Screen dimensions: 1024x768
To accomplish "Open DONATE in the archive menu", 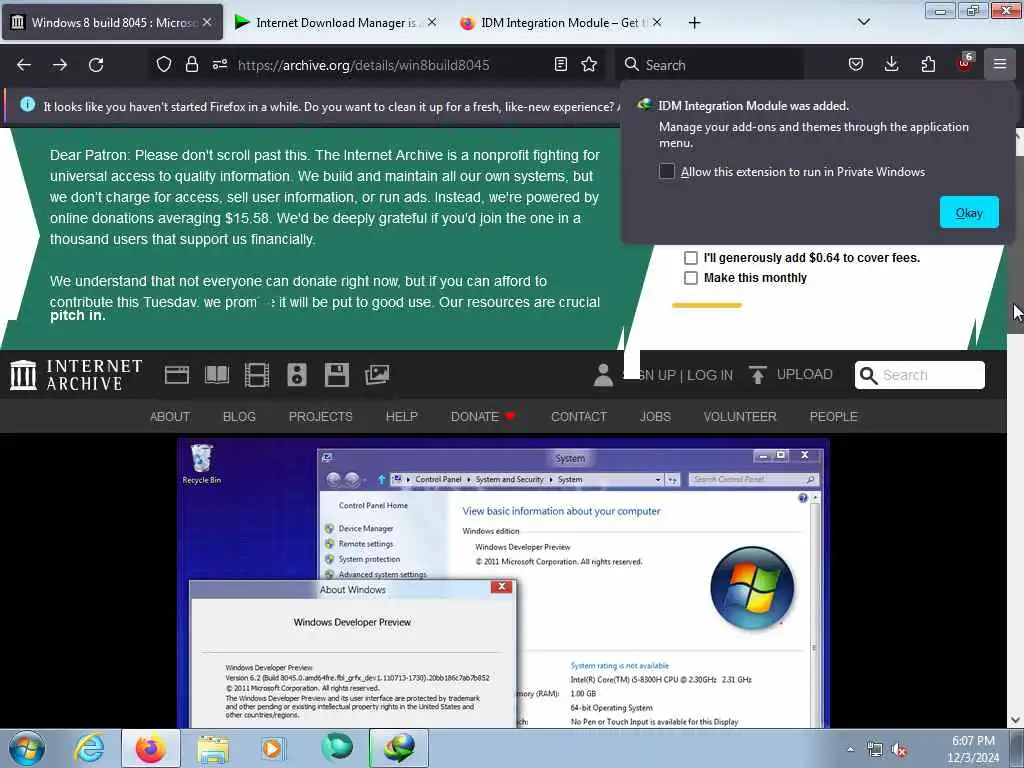I will point(483,417).
